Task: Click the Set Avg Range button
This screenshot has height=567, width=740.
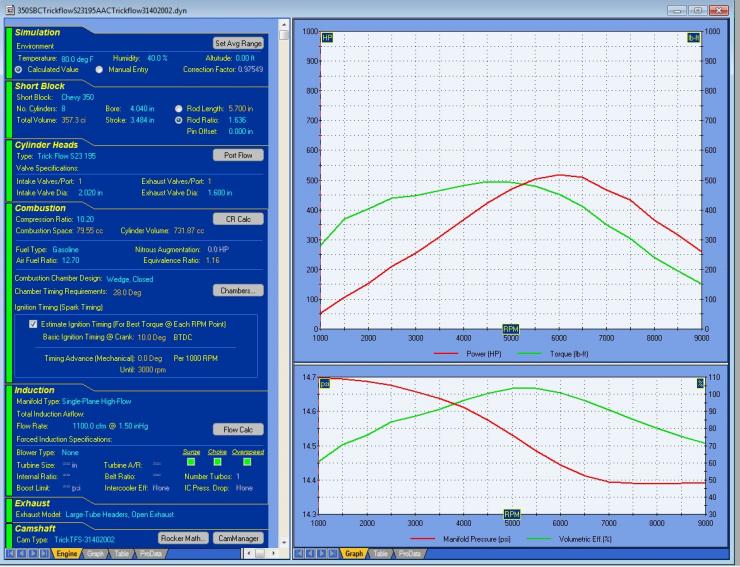Action: click(x=238, y=43)
